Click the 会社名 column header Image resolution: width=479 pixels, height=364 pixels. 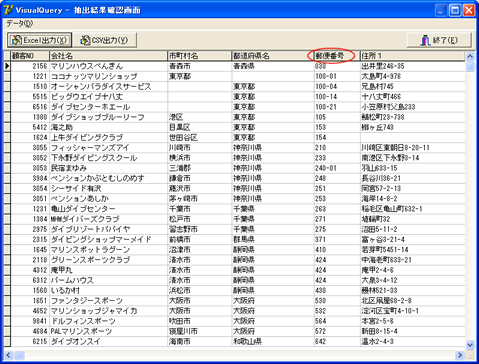click(108, 56)
